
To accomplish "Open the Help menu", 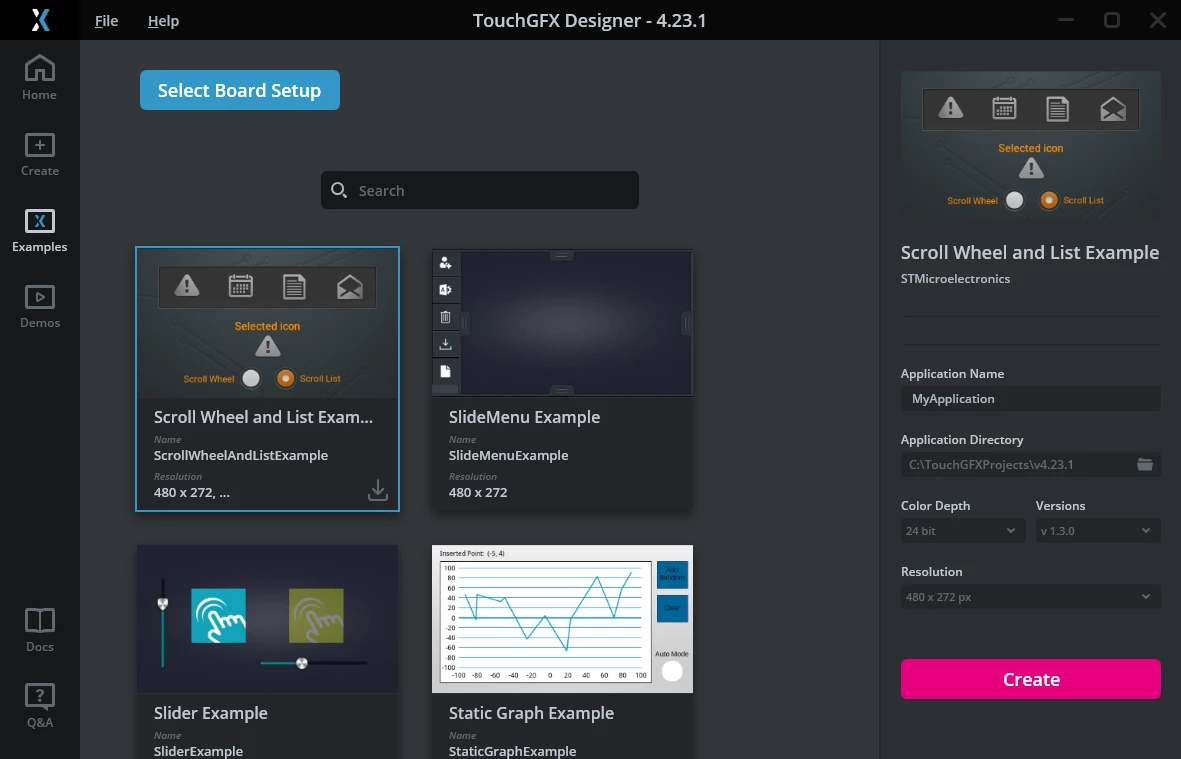I will coord(163,20).
